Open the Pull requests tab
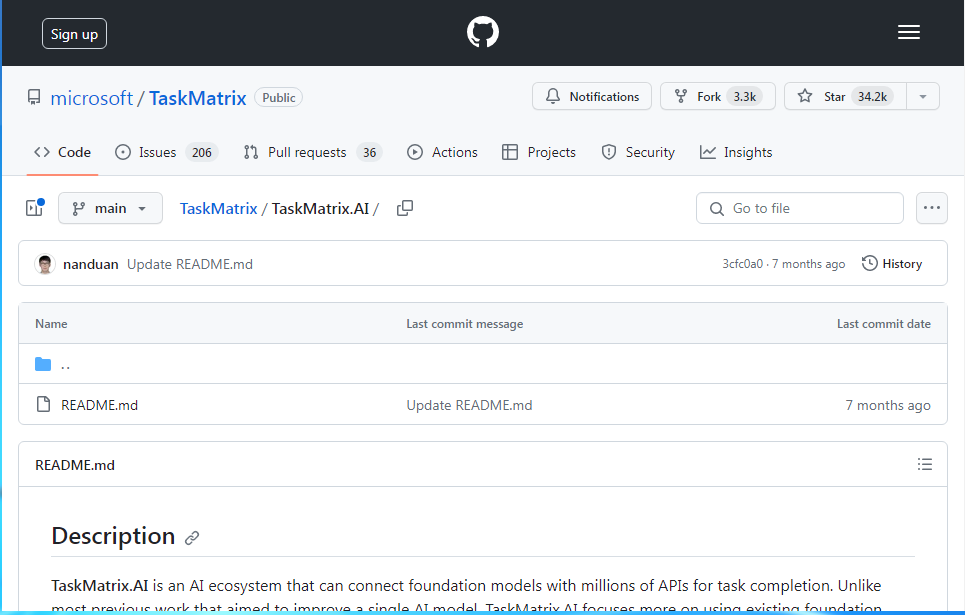This screenshot has height=615, width=965. point(306,152)
